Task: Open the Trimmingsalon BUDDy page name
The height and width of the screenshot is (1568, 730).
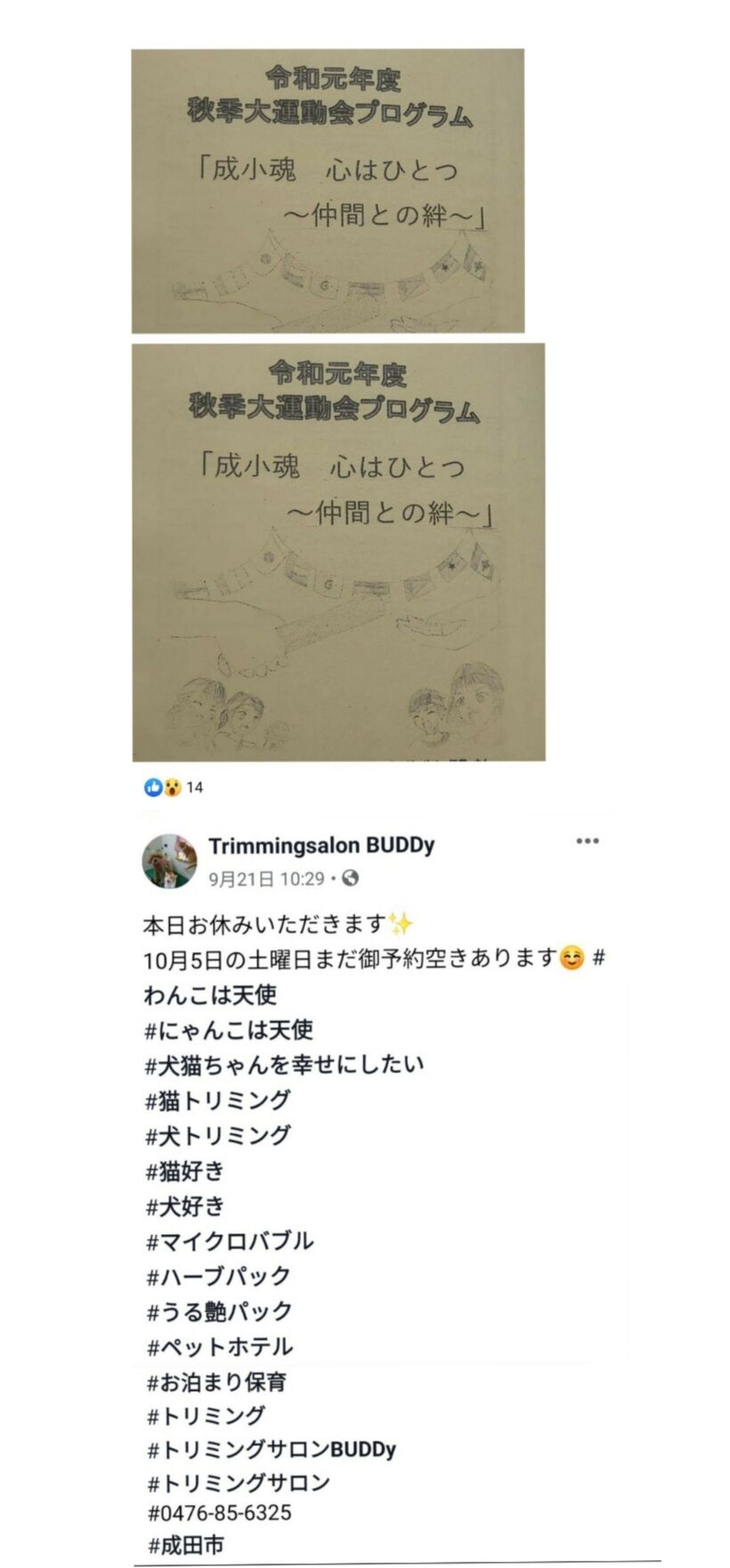Action: tap(321, 845)
